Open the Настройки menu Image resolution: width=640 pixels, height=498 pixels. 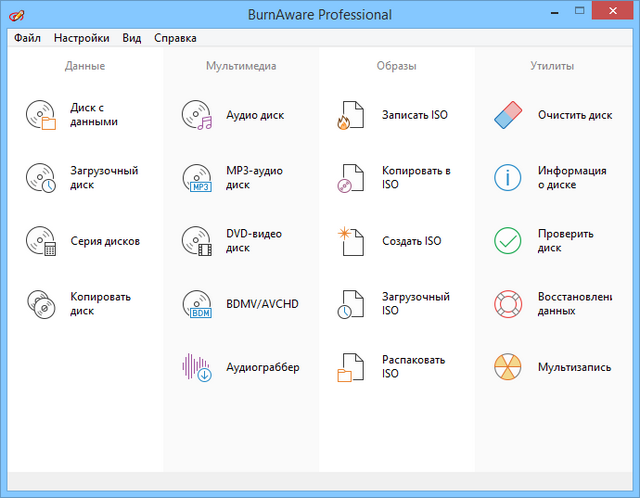pyautogui.click(x=82, y=38)
